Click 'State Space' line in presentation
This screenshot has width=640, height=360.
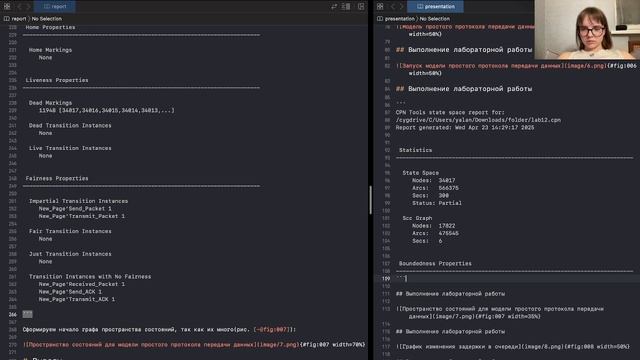(x=420, y=173)
